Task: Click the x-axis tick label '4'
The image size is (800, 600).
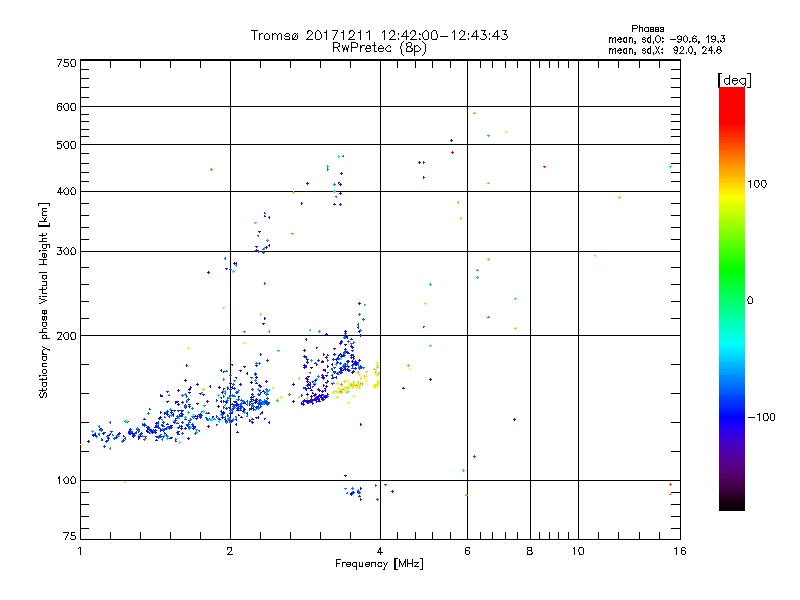Action: (380, 551)
